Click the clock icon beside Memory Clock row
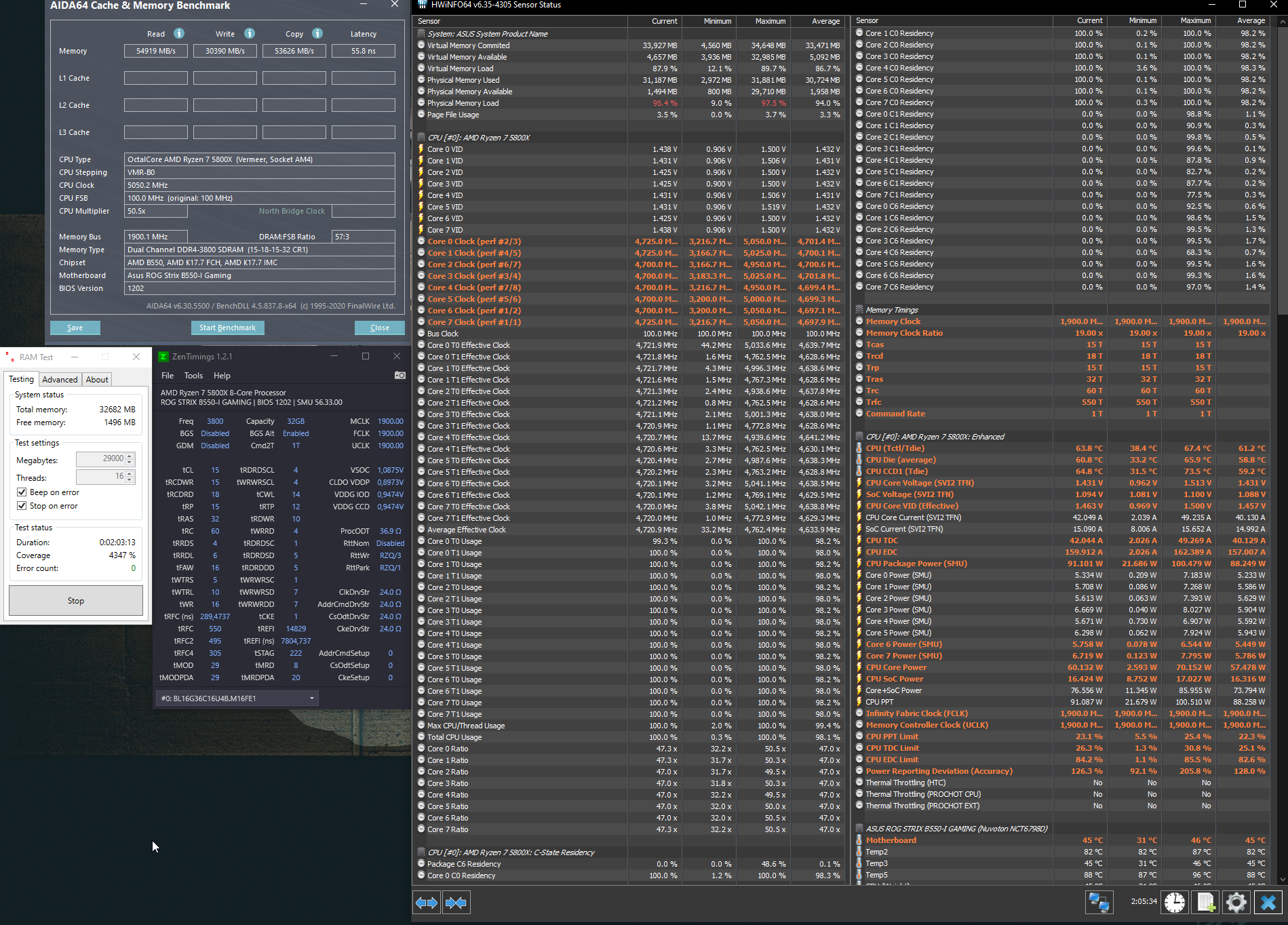This screenshot has width=1288, height=925. 859,321
